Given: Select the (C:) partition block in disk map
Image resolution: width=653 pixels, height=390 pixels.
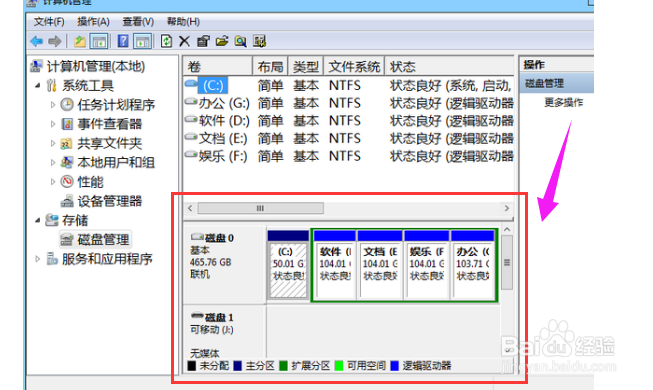Looking at the screenshot, I should pyautogui.click(x=288, y=265).
